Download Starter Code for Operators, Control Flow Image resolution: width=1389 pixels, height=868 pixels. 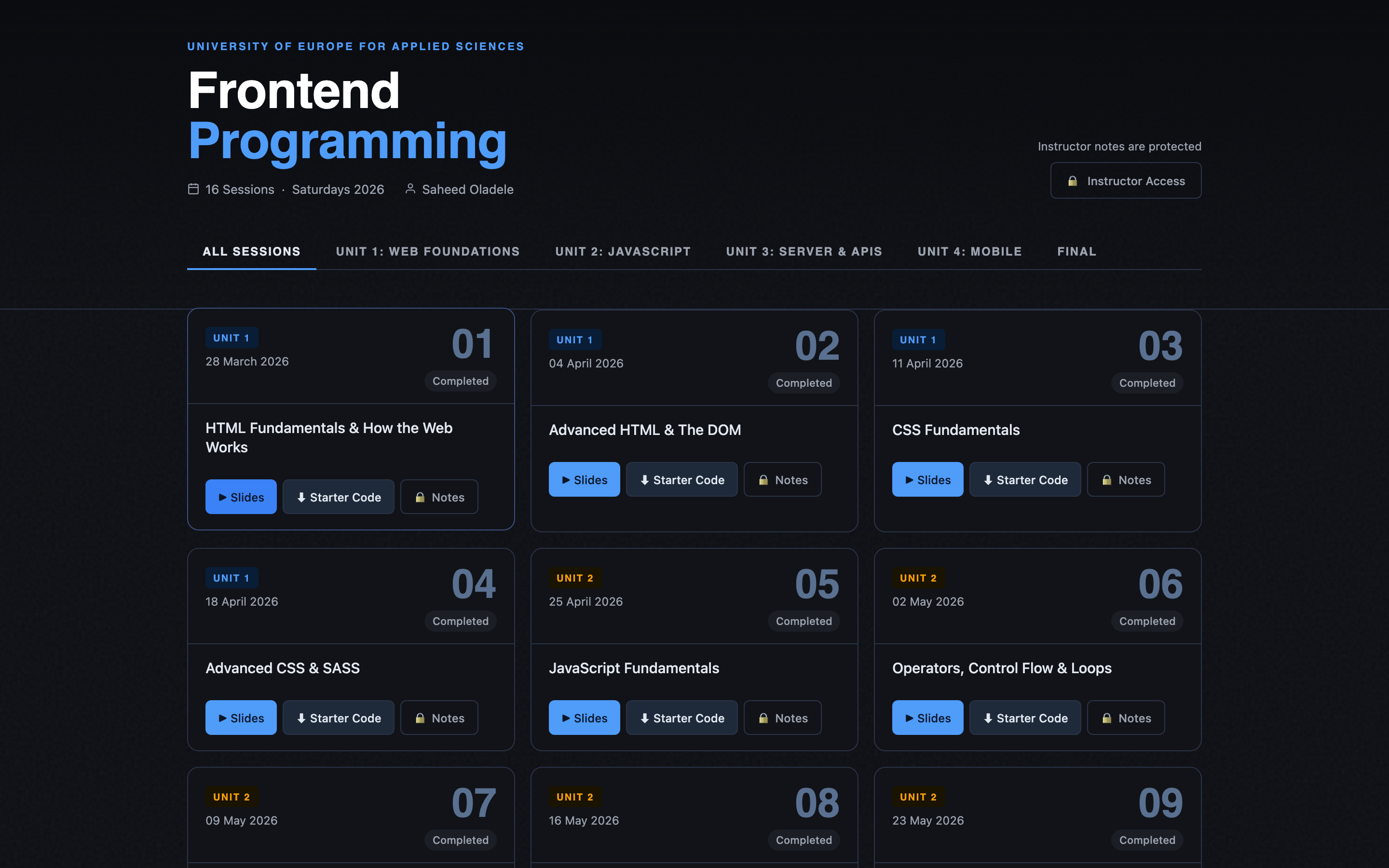(x=1025, y=718)
